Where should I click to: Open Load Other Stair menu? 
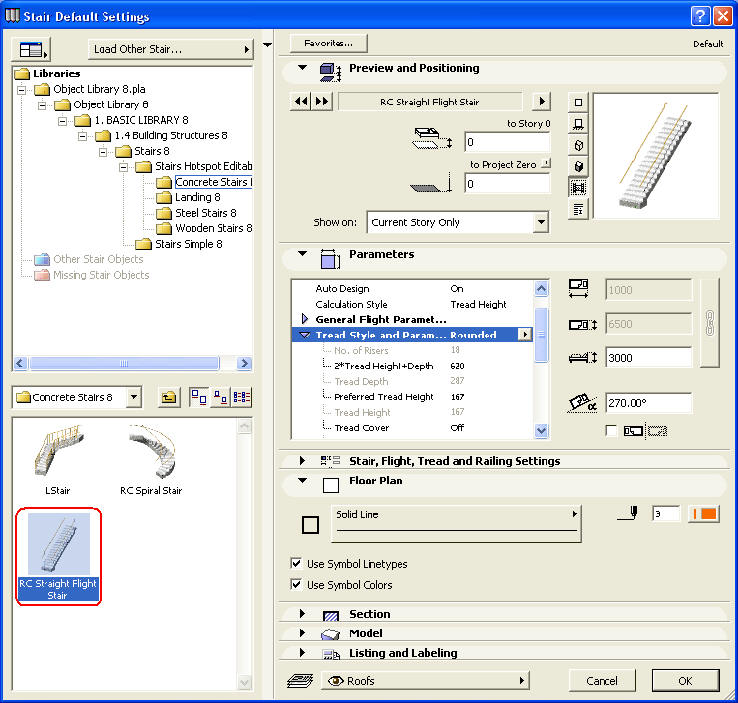(171, 49)
